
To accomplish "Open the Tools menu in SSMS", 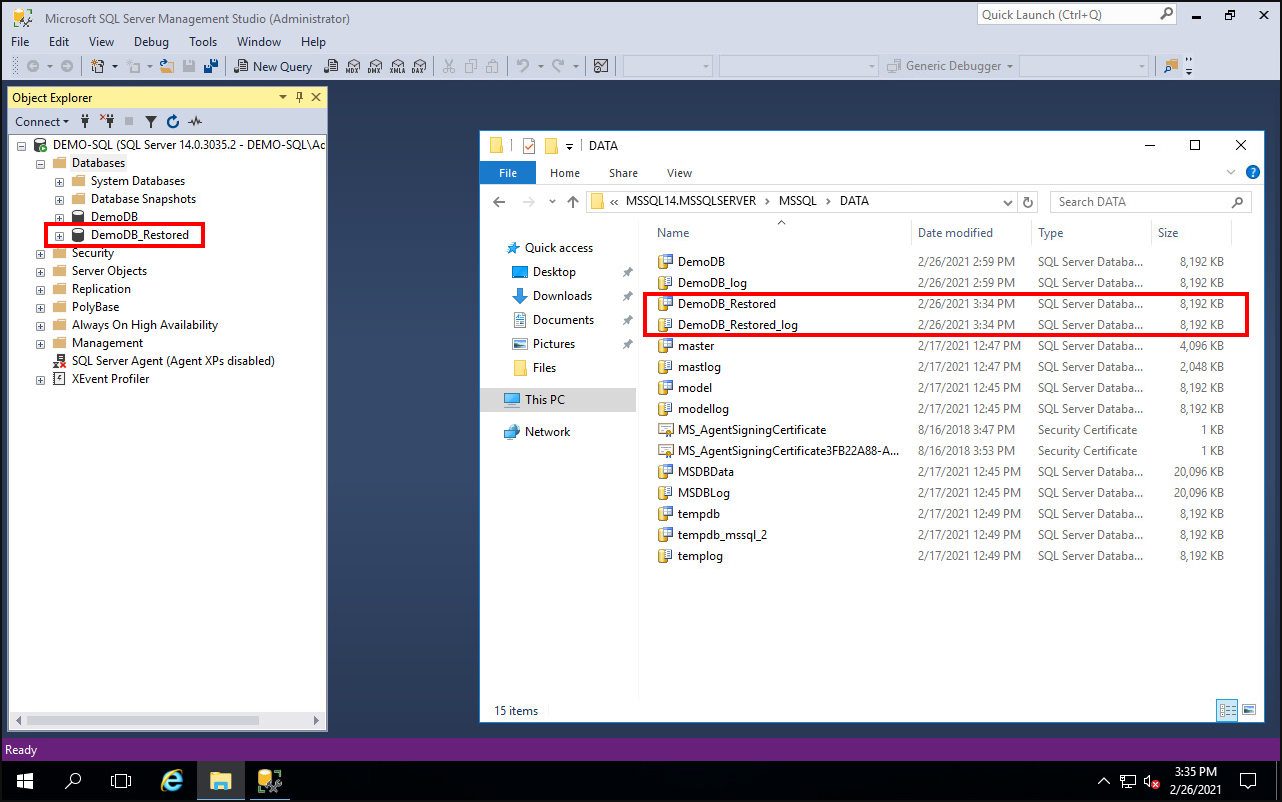I will point(203,42).
